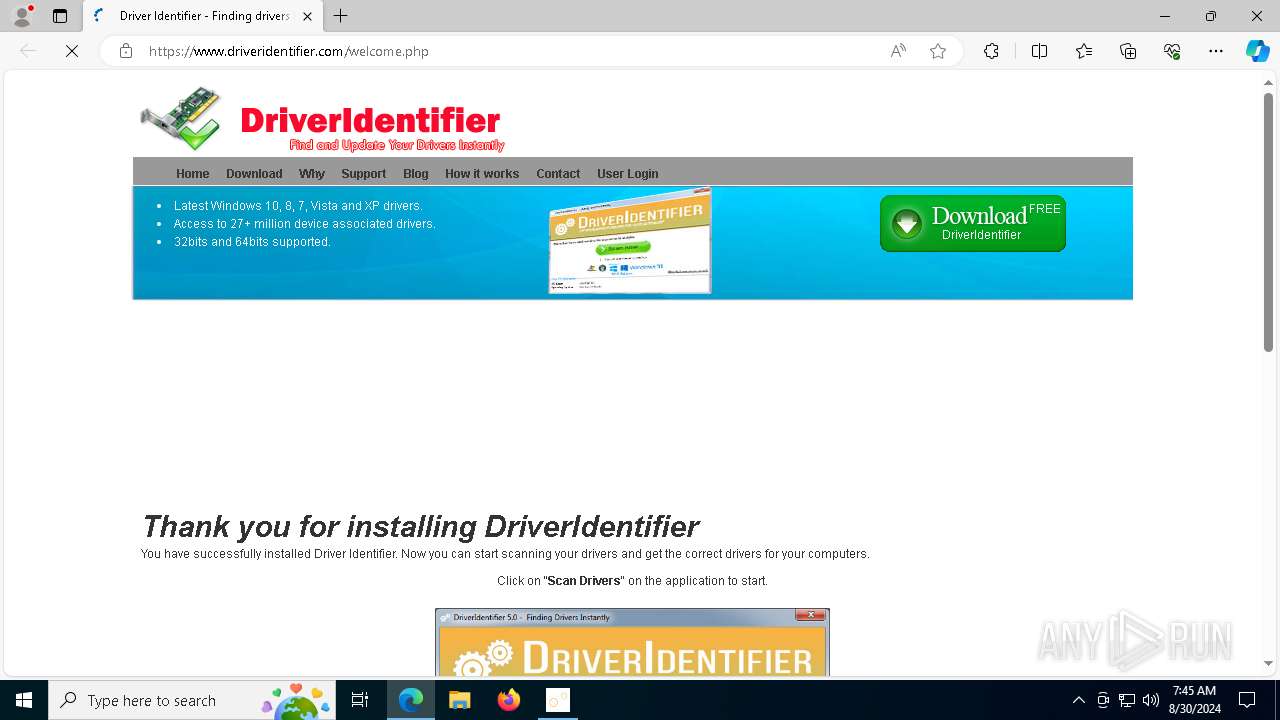Add this page to favorites star

tap(938, 51)
